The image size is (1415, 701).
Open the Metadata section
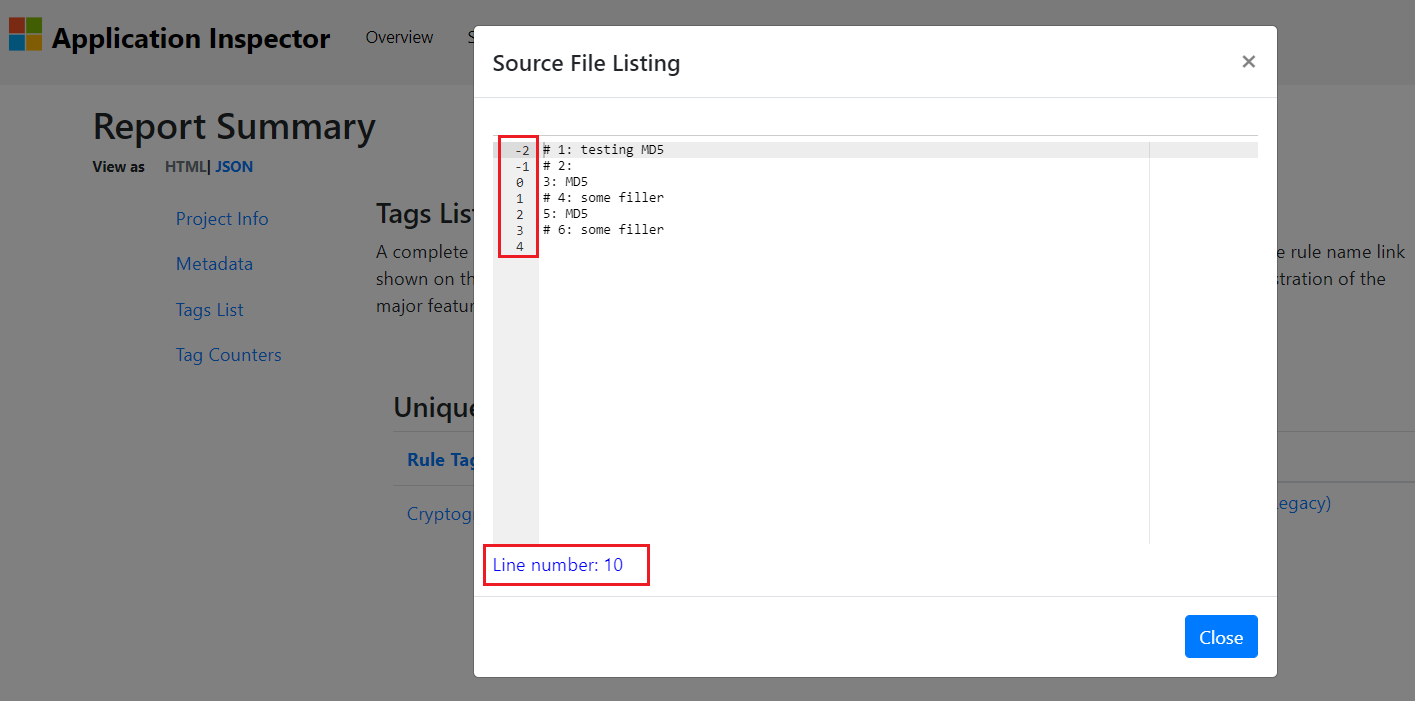[x=214, y=263]
